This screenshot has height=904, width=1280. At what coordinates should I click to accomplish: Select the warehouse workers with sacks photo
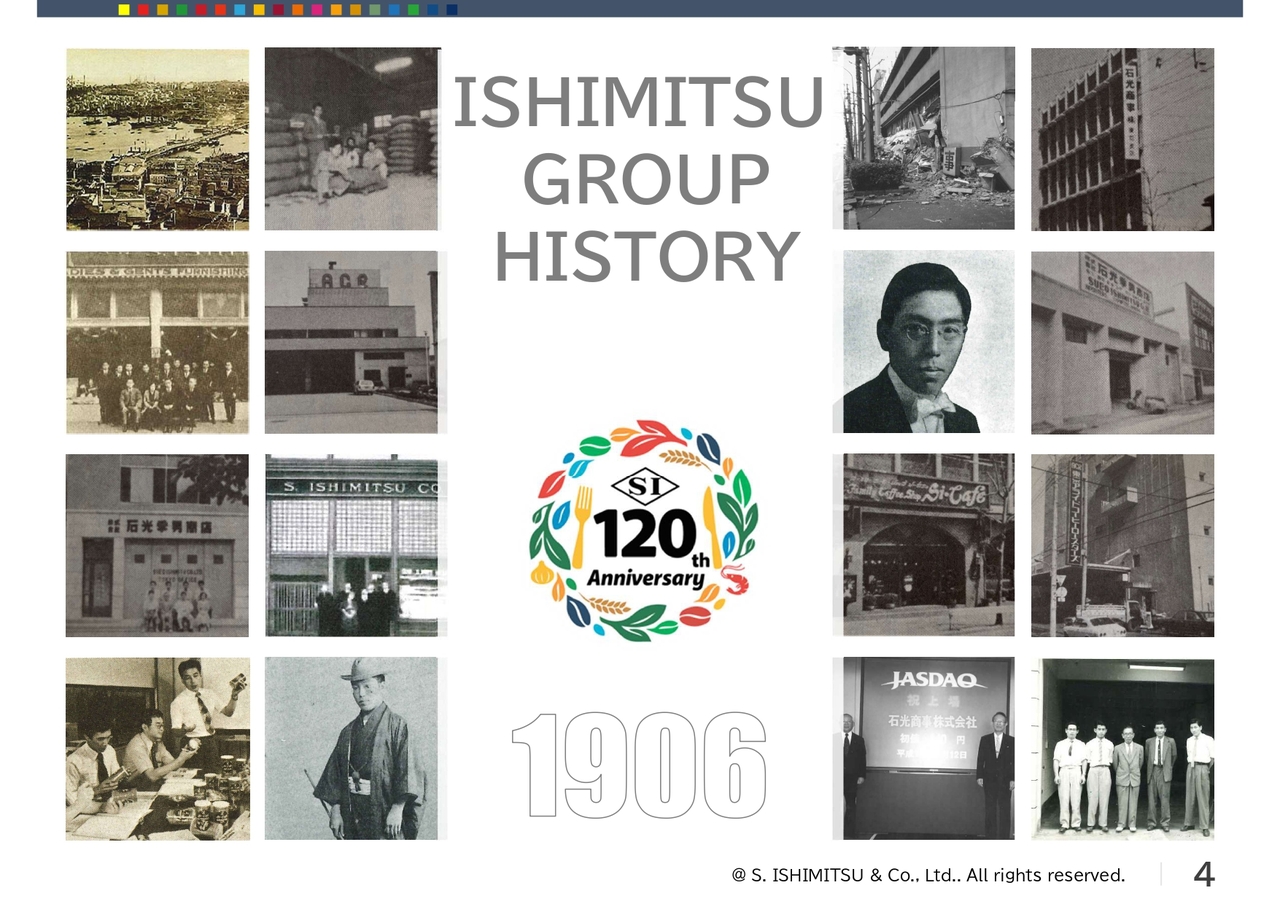tap(353, 139)
